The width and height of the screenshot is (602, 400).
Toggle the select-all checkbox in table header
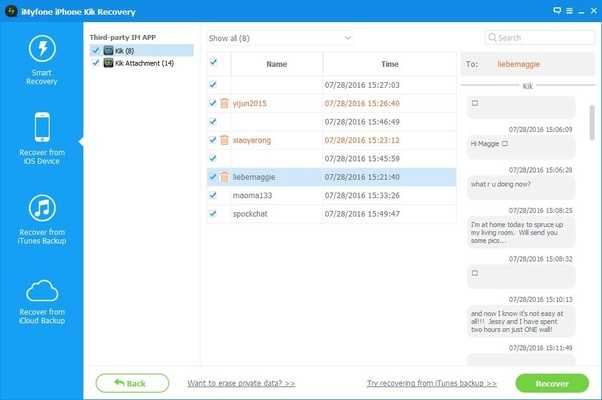[x=212, y=62]
